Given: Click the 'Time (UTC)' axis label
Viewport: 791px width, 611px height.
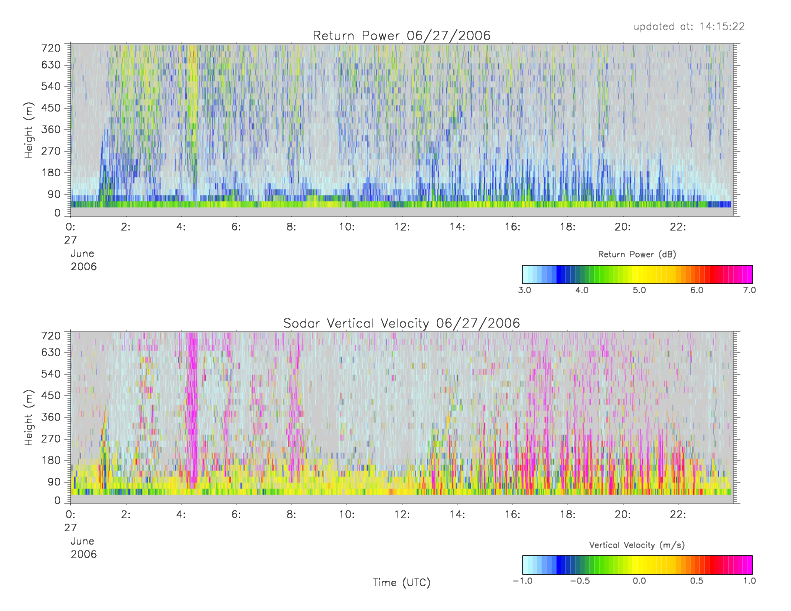Looking at the screenshot, I should point(402,582).
